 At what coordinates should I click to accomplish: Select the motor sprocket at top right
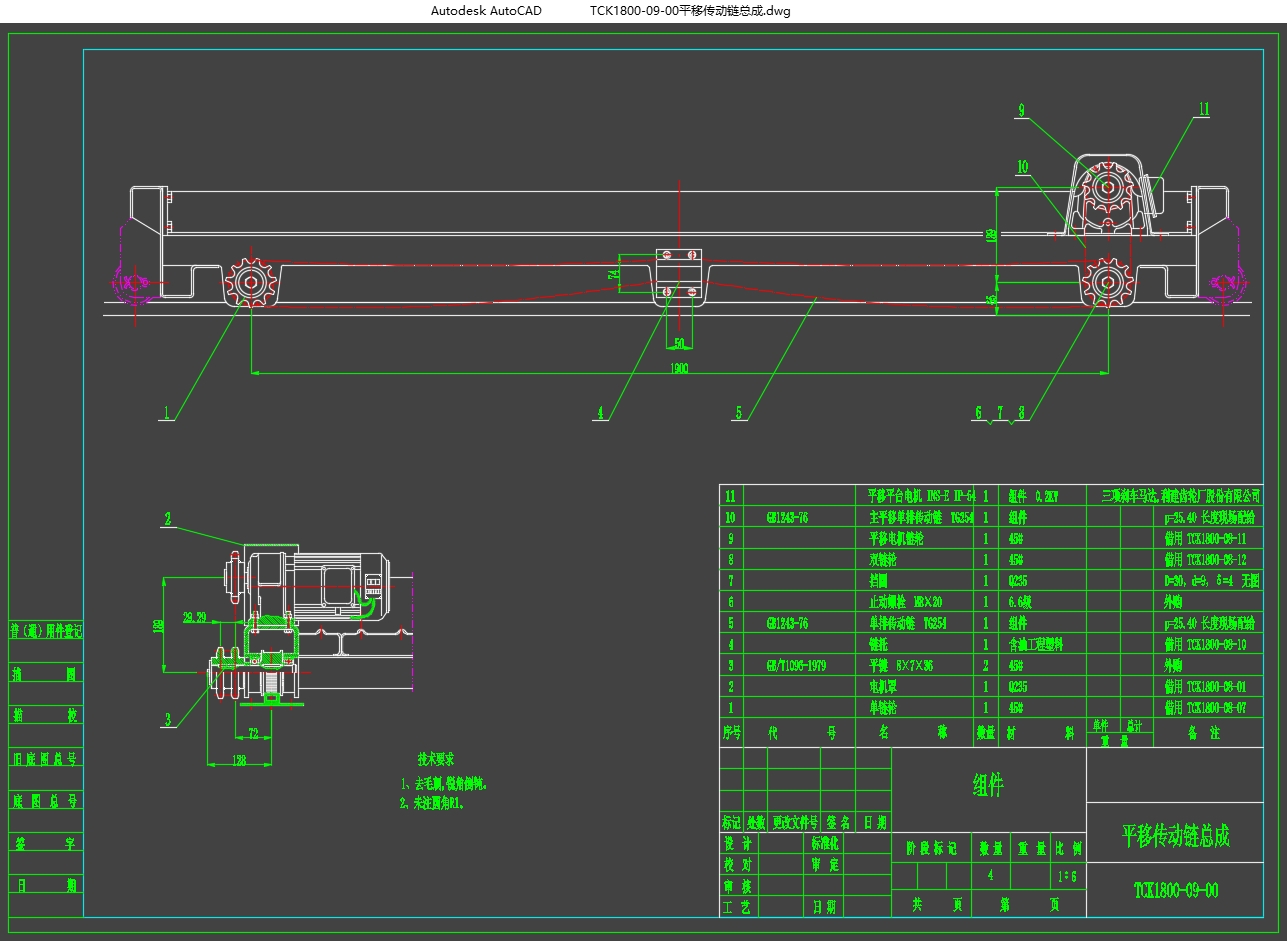tap(1107, 188)
